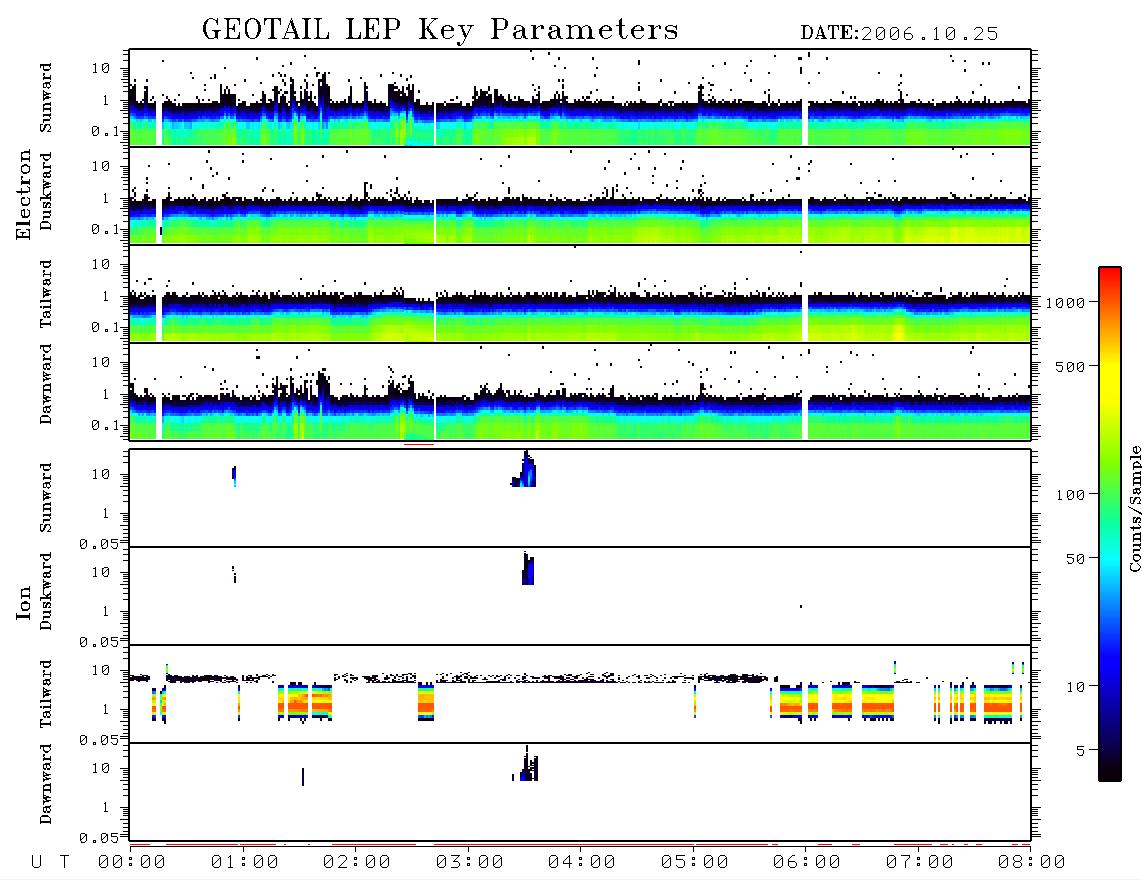Click the red top of the colorbar
1142x880 pixels.
coord(1110,277)
